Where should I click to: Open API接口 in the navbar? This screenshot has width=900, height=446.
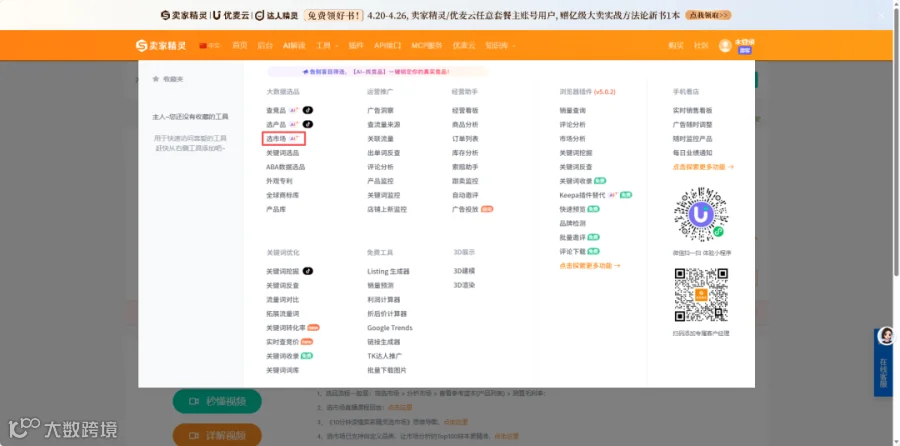pyautogui.click(x=387, y=45)
